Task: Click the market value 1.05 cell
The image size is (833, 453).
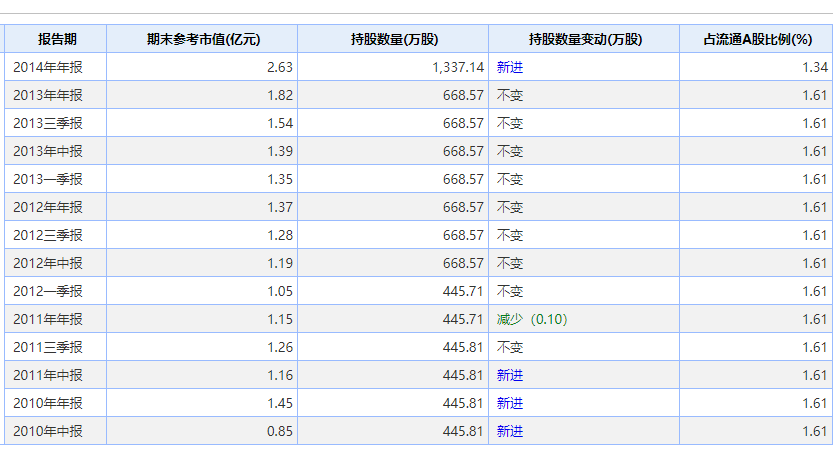Action: pos(202,291)
